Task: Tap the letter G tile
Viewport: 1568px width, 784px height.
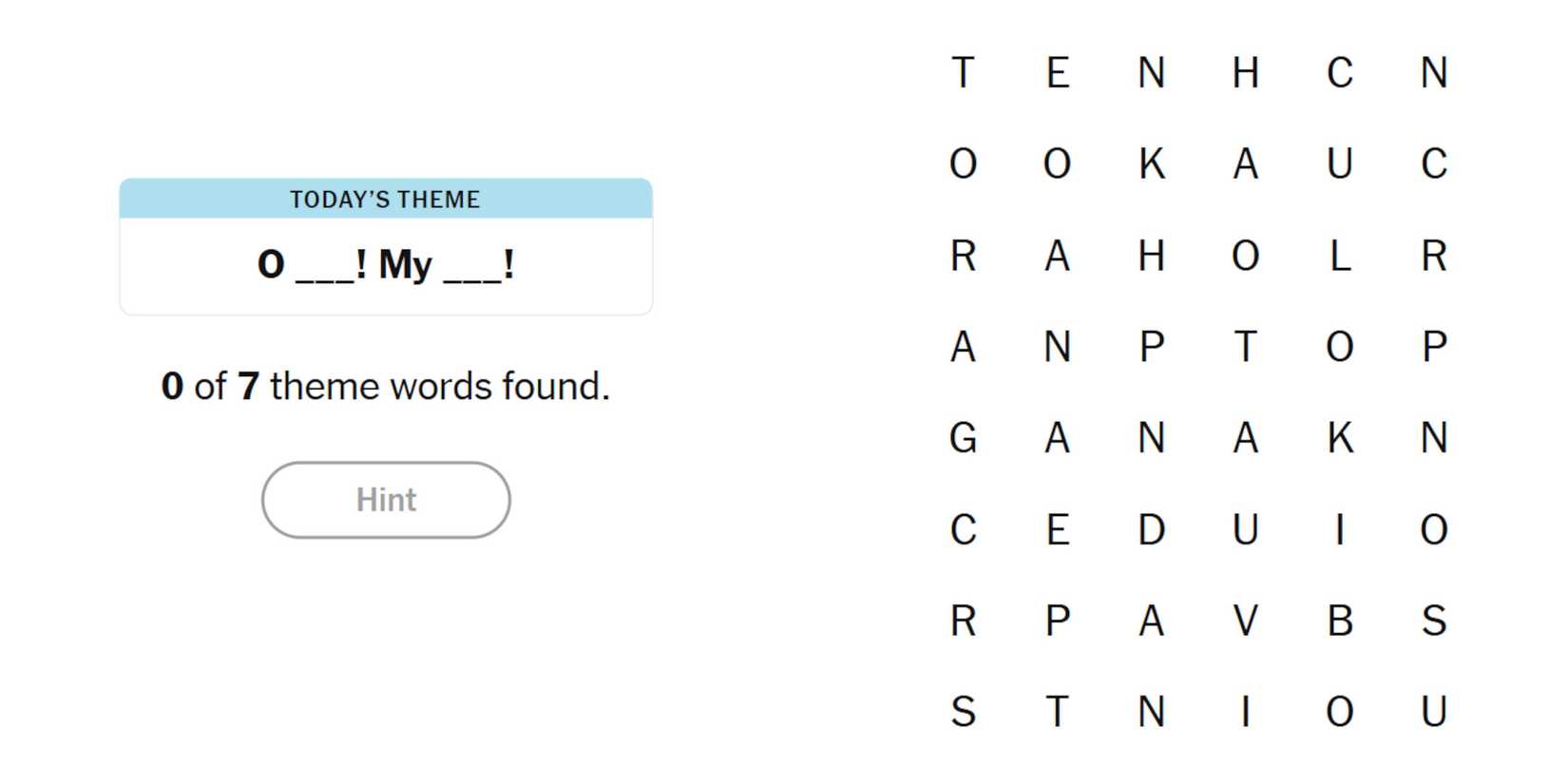Action: (x=963, y=438)
